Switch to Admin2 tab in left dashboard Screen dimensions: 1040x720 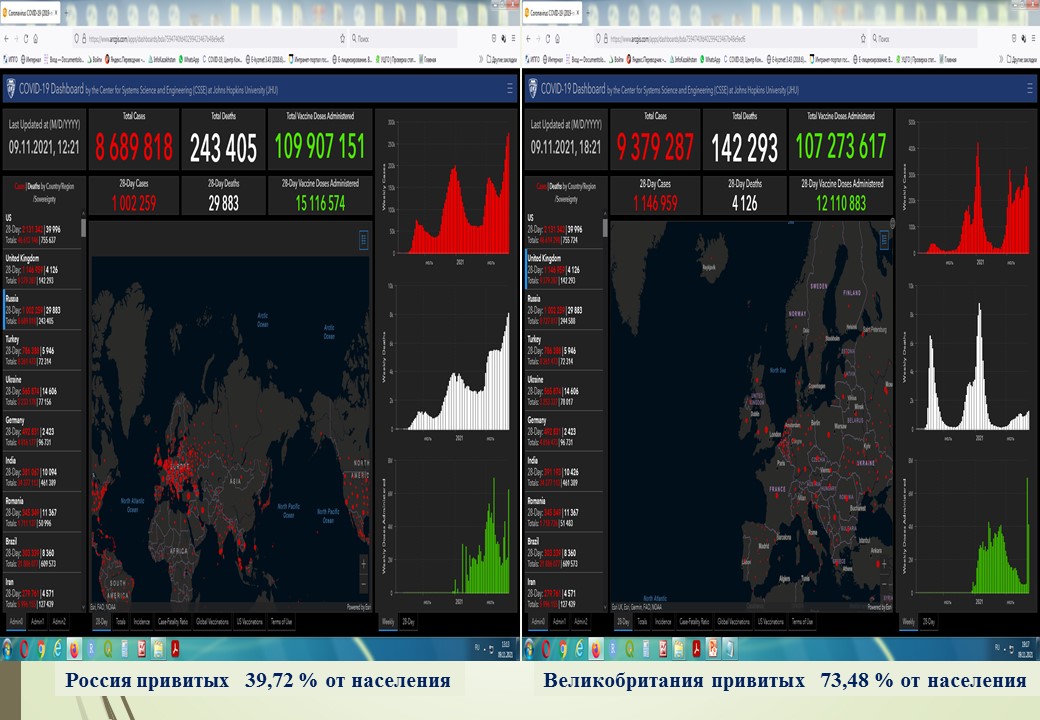(x=59, y=622)
